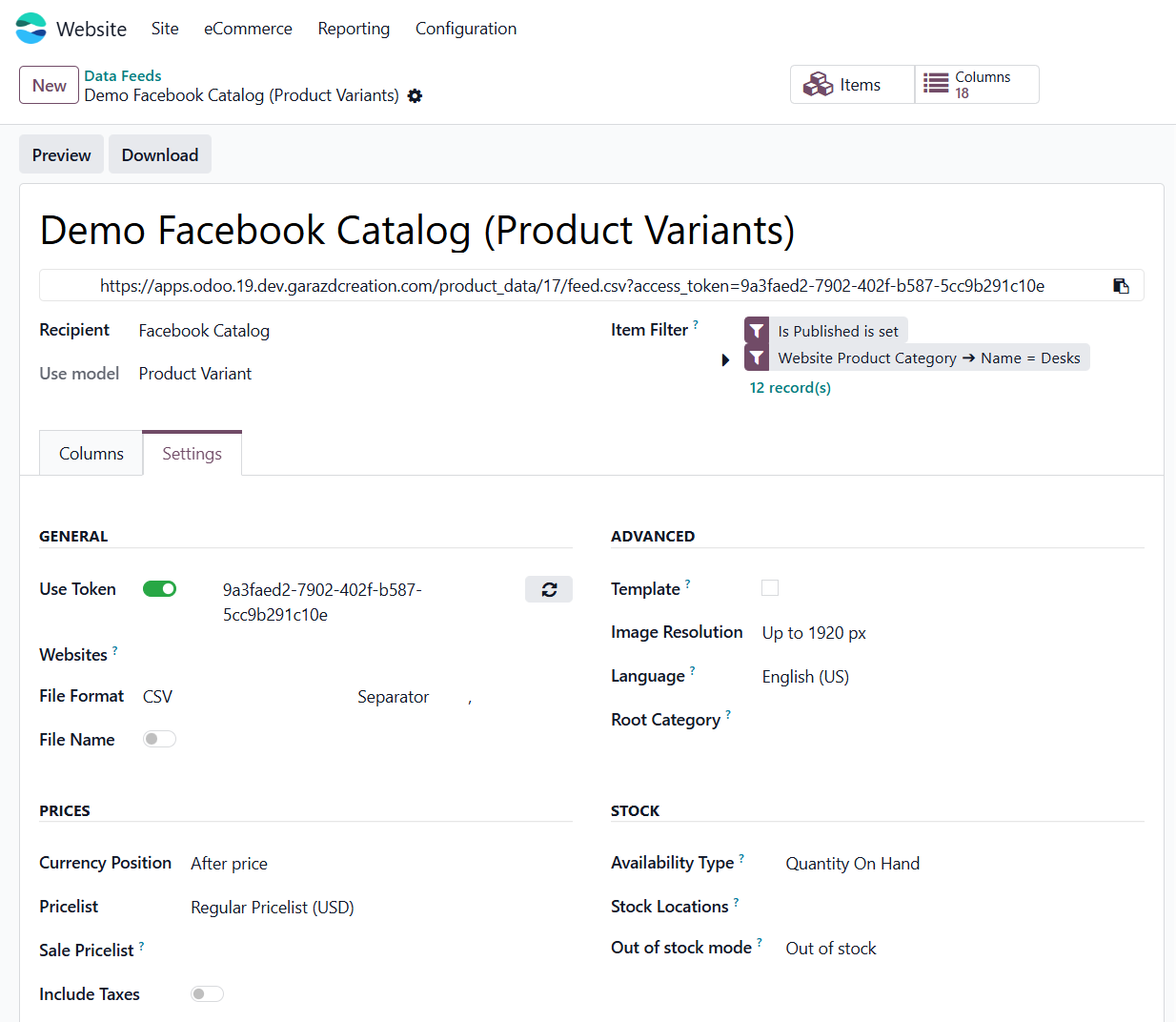Click the Preview button

pyautogui.click(x=62, y=154)
